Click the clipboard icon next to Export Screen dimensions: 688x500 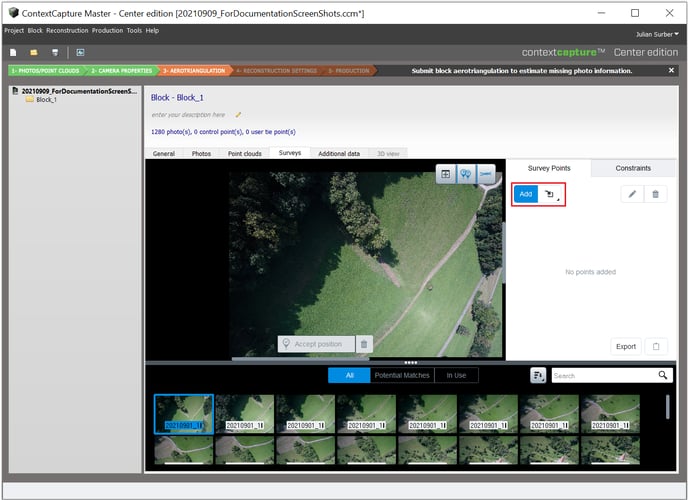click(655, 346)
